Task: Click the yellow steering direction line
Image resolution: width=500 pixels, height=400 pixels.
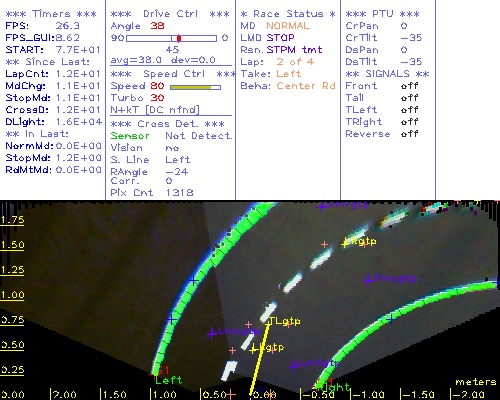Action: [260, 359]
